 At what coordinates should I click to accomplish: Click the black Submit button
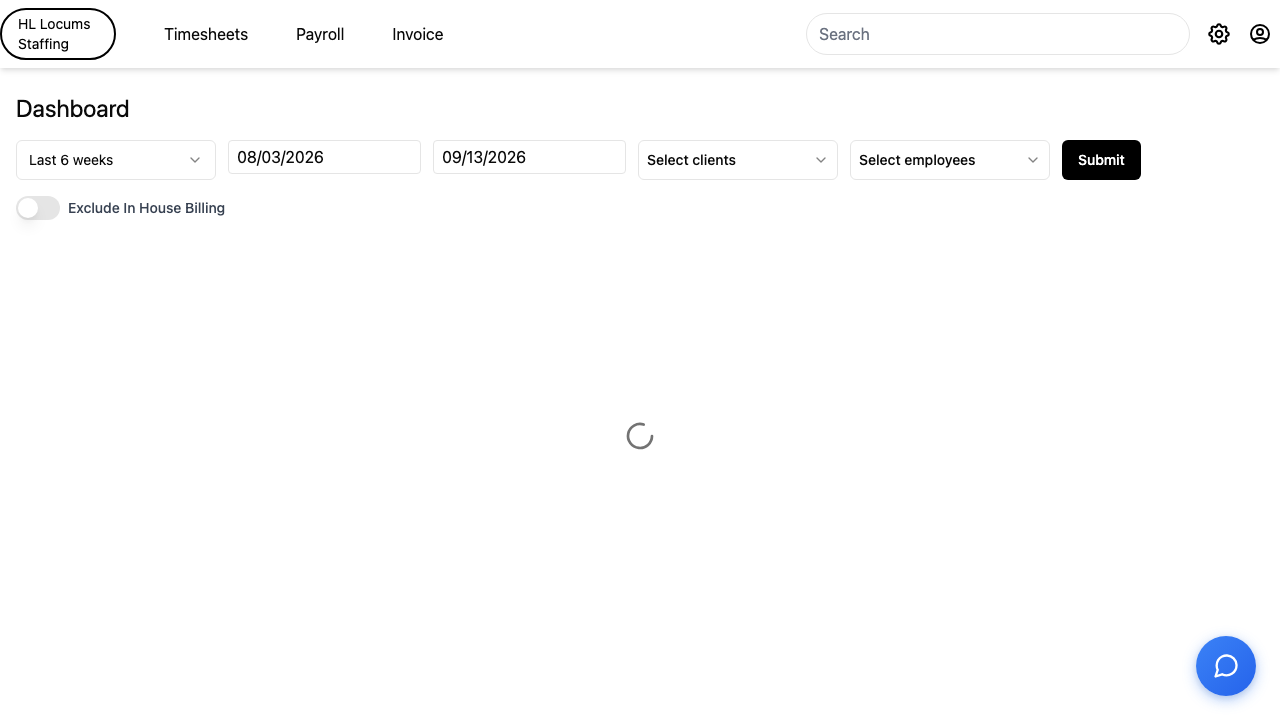(x=1101, y=160)
